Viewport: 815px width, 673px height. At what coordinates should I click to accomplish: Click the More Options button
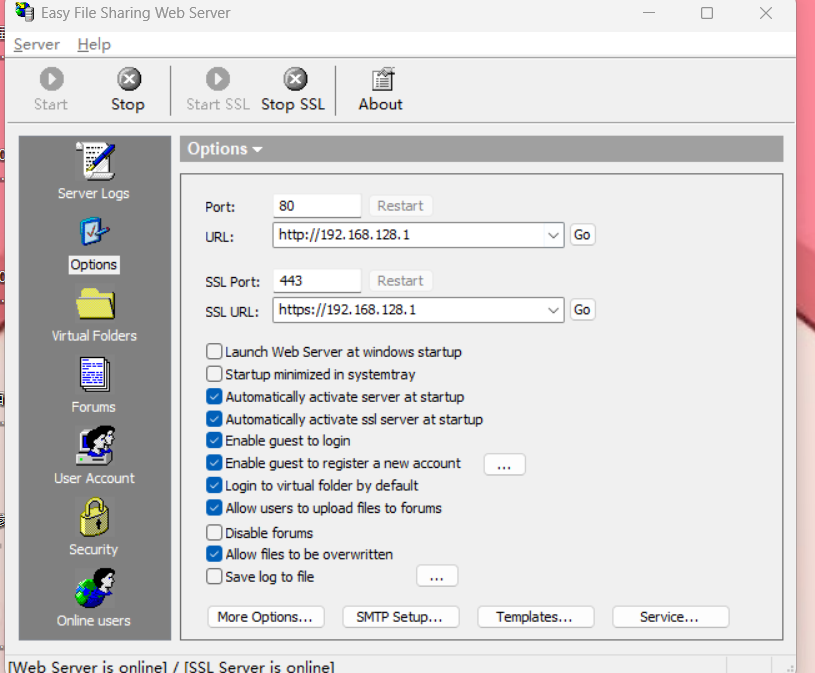tap(266, 617)
